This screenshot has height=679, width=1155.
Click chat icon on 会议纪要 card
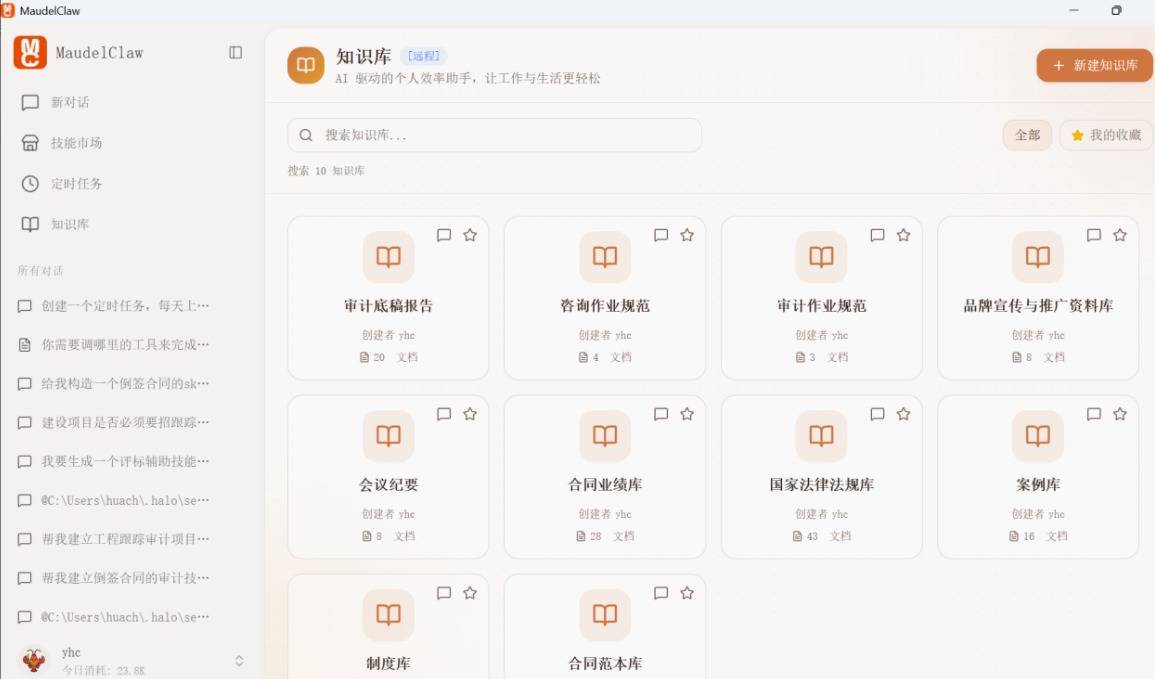pyautogui.click(x=444, y=414)
